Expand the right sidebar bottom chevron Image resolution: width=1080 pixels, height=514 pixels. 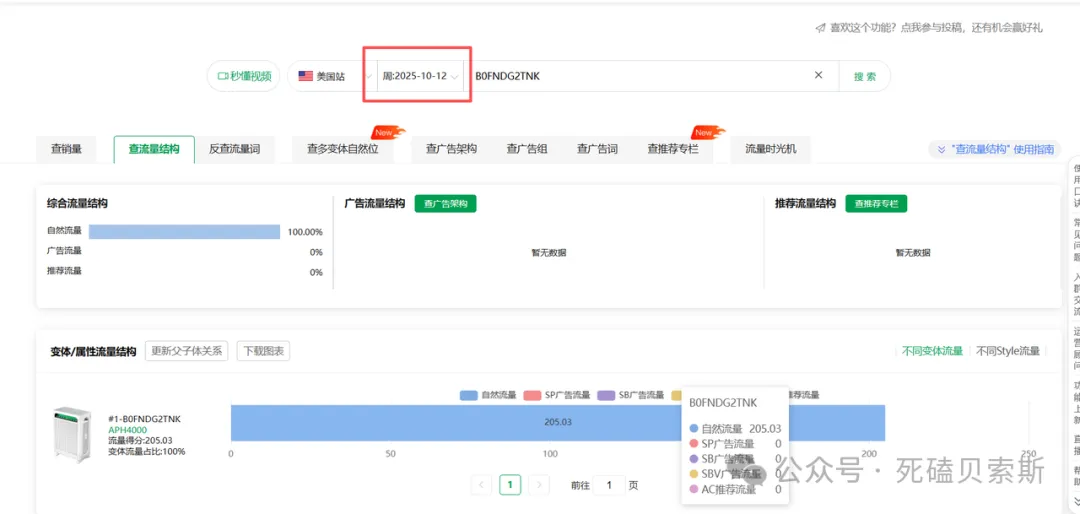click(1075, 500)
